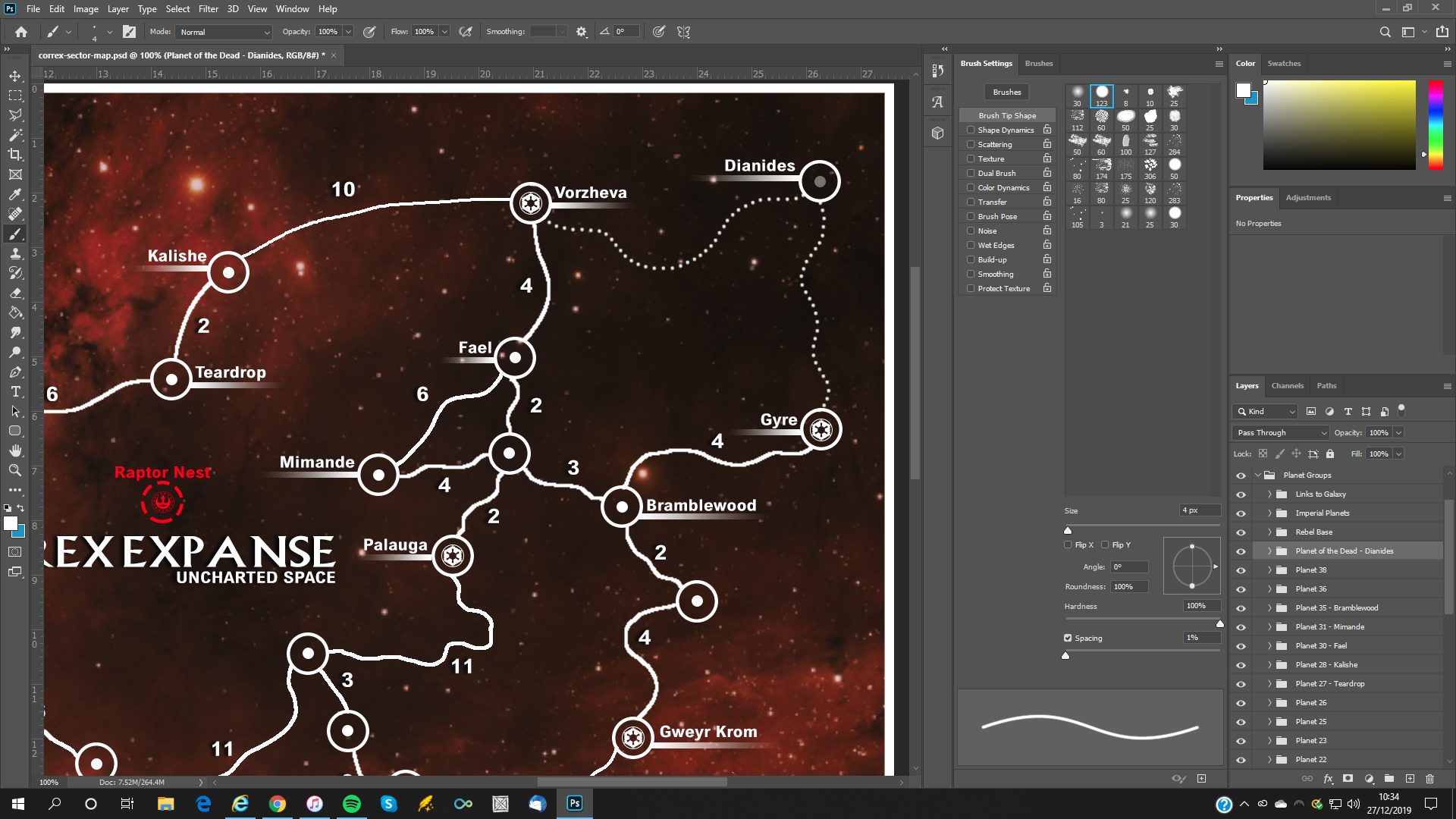This screenshot has height=819, width=1456.
Task: Select the Frame tool
Action: point(15,174)
